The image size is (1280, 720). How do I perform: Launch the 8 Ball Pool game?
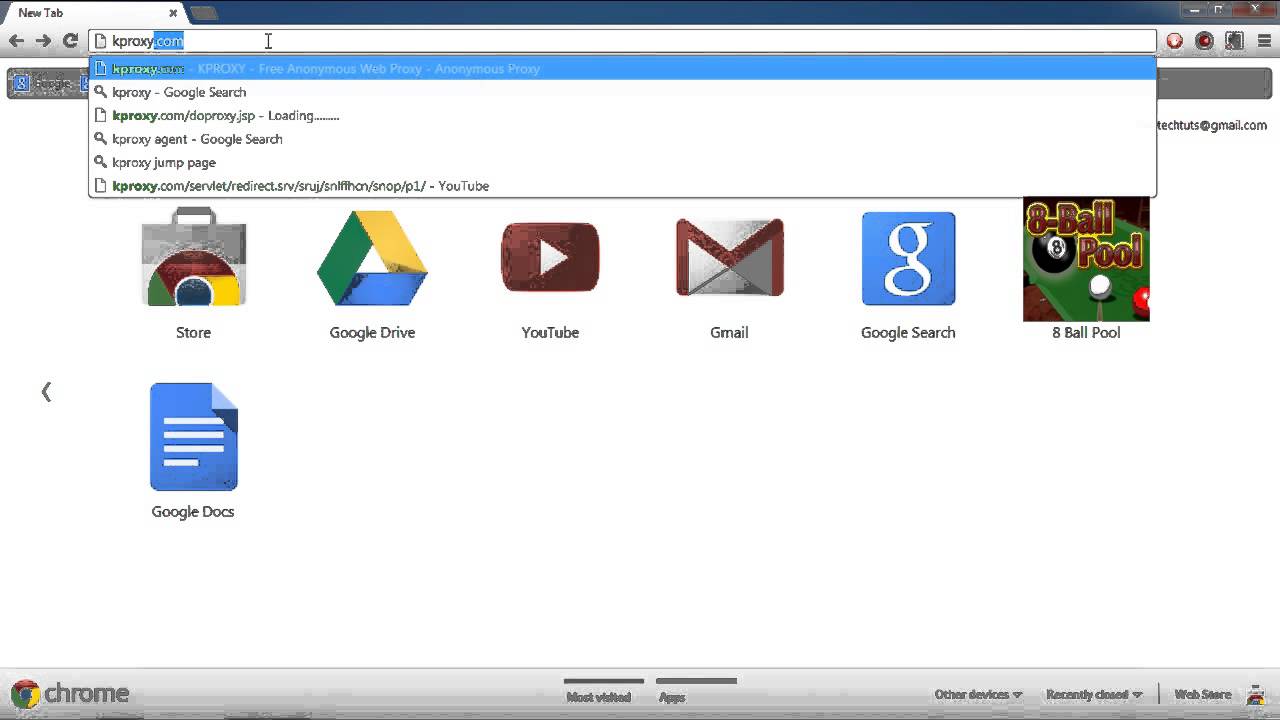1086,259
